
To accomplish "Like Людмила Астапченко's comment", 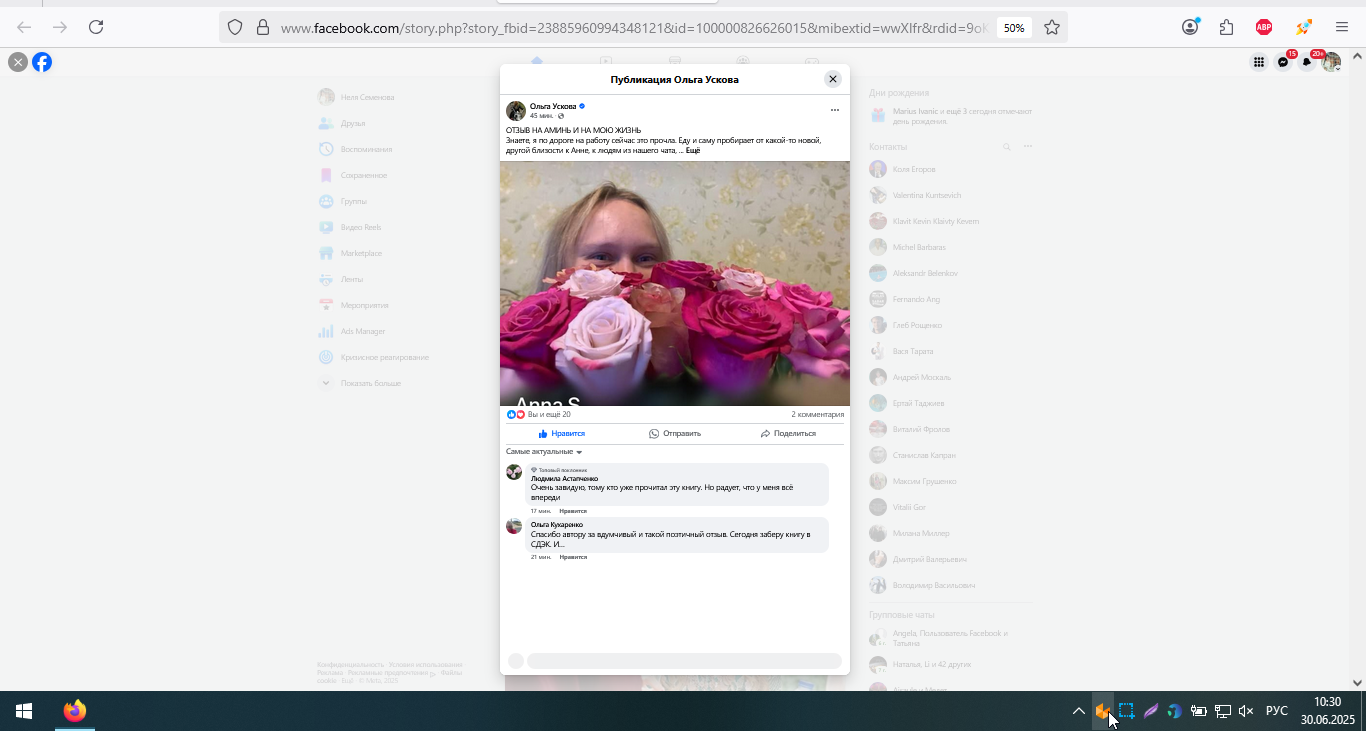I will [573, 511].
